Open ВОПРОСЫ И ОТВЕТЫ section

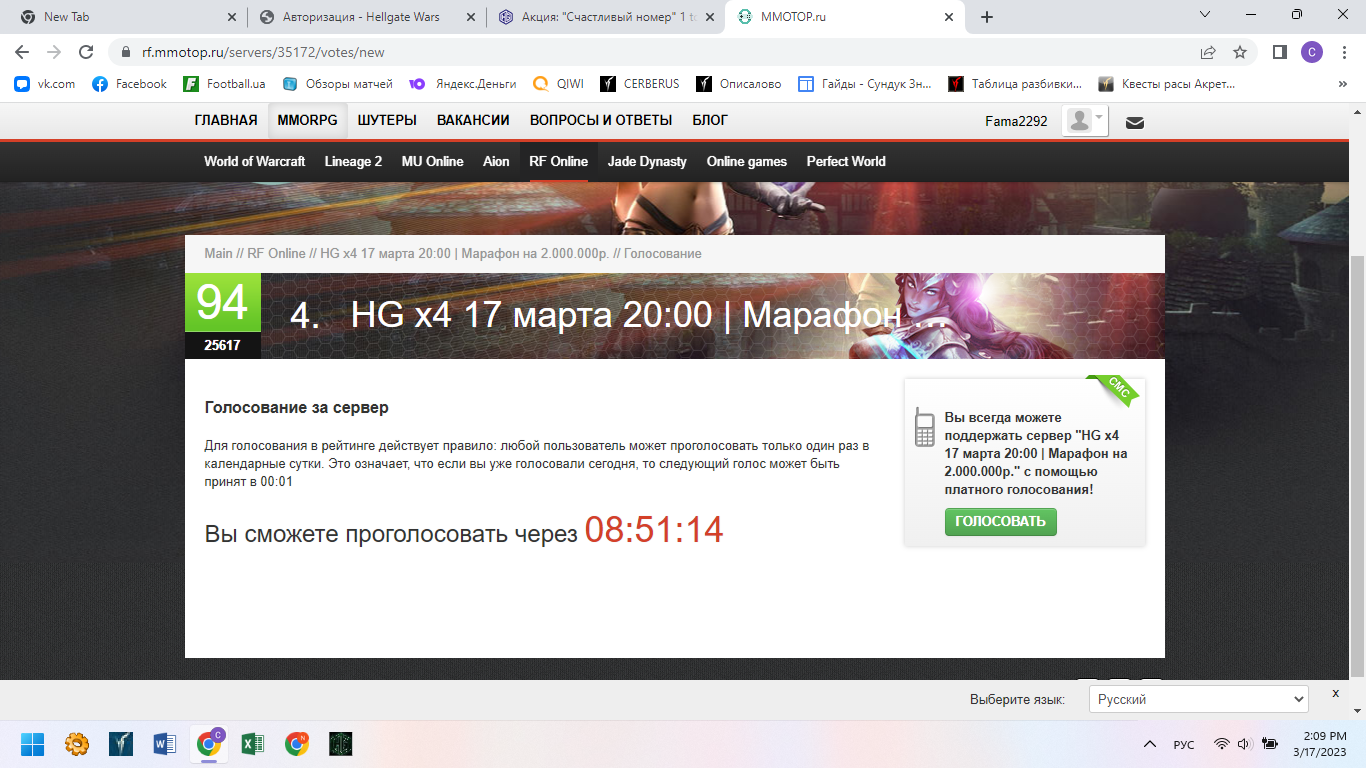click(x=601, y=120)
